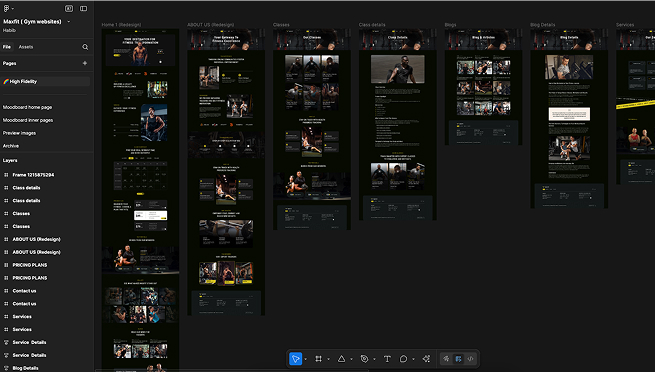Click the Maxfit ( Gym websites) file title

[32, 22]
